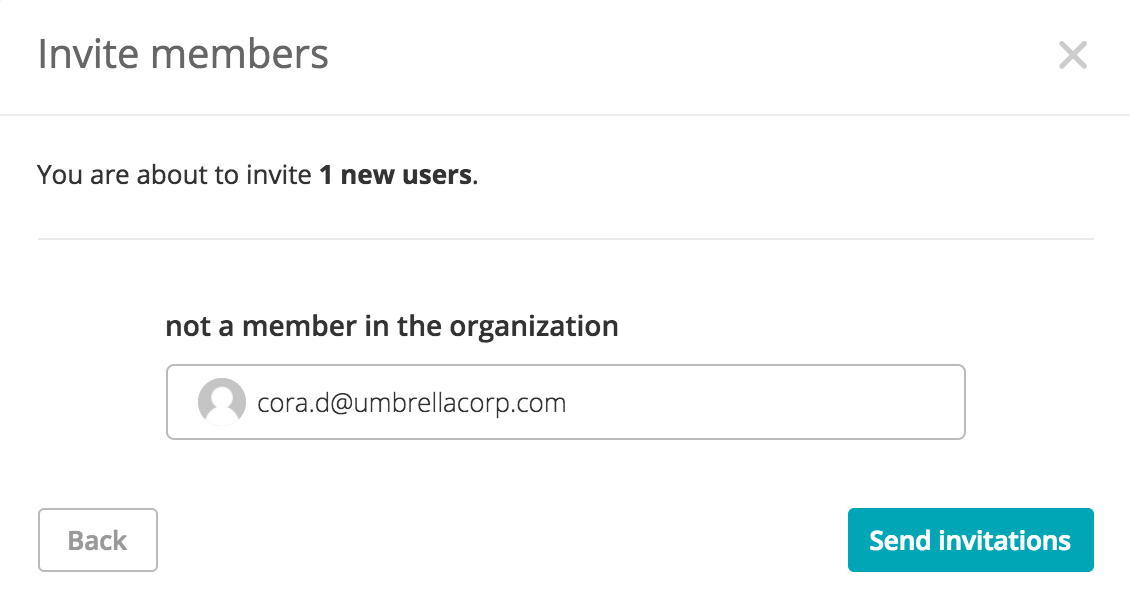
Task: Click the 'umbrellacorp.com' domain portion
Action: [x=460, y=402]
